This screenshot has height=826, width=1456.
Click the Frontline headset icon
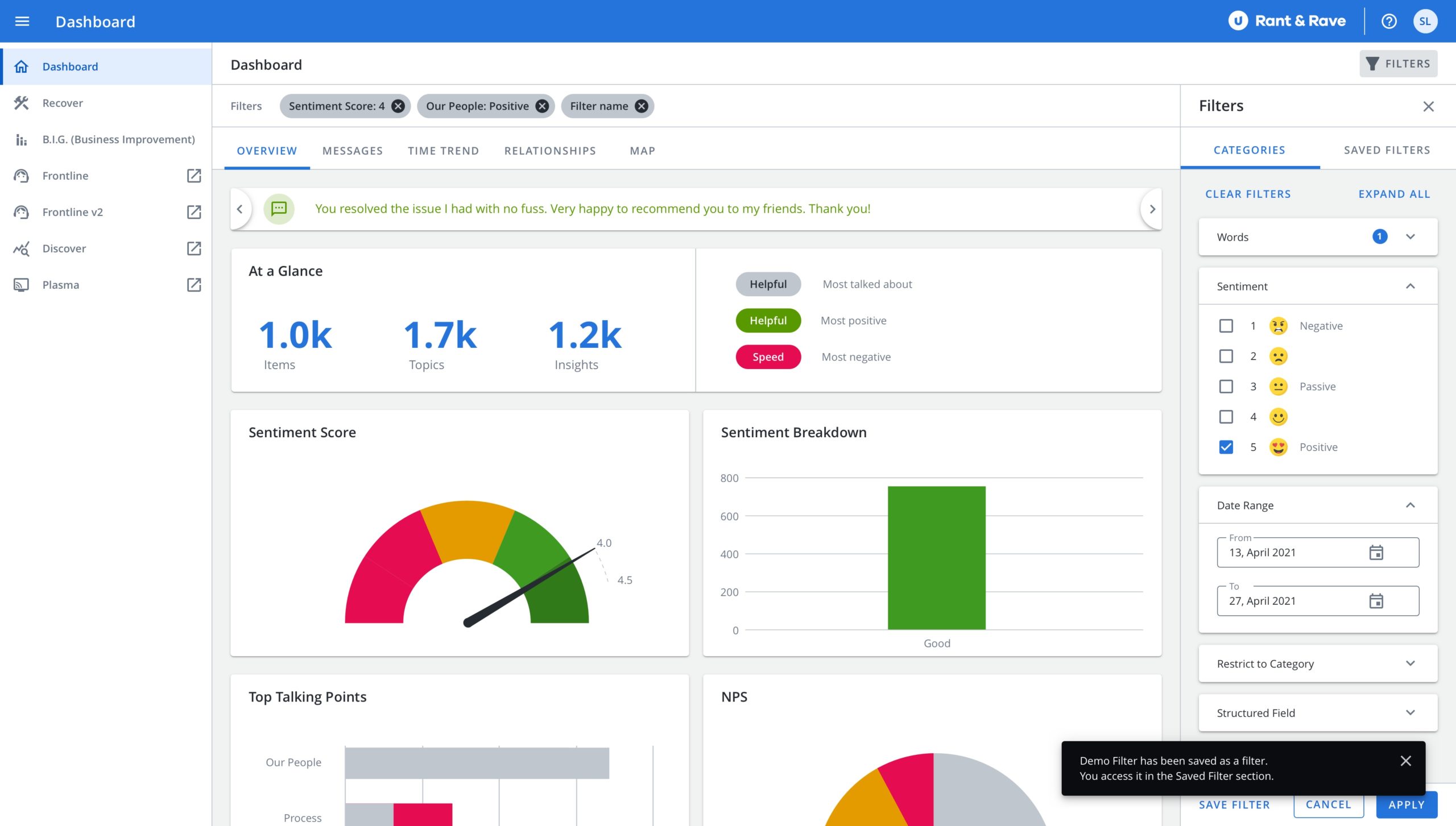pyautogui.click(x=22, y=176)
